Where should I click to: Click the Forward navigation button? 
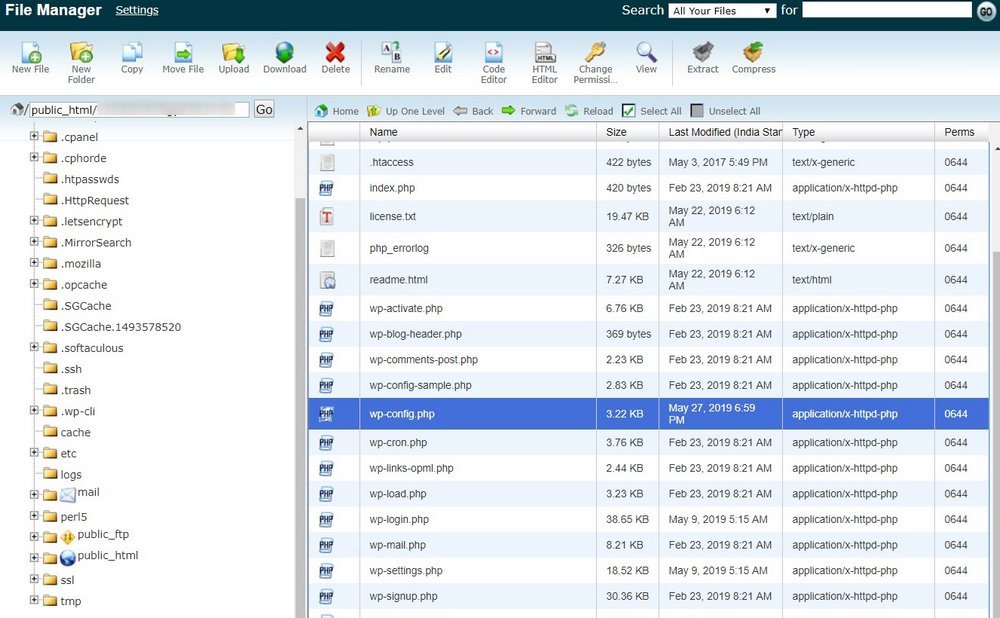coord(529,111)
